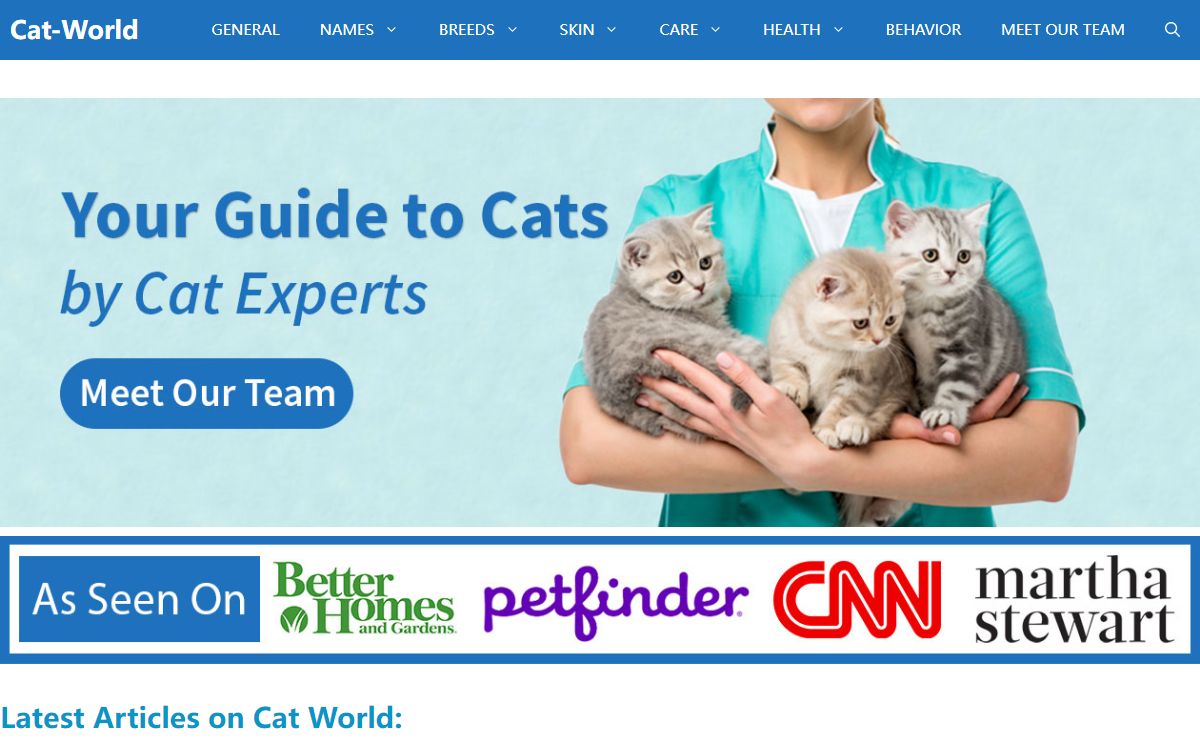This screenshot has height=740, width=1200.
Task: Select the Health menu label
Action: 792,30
